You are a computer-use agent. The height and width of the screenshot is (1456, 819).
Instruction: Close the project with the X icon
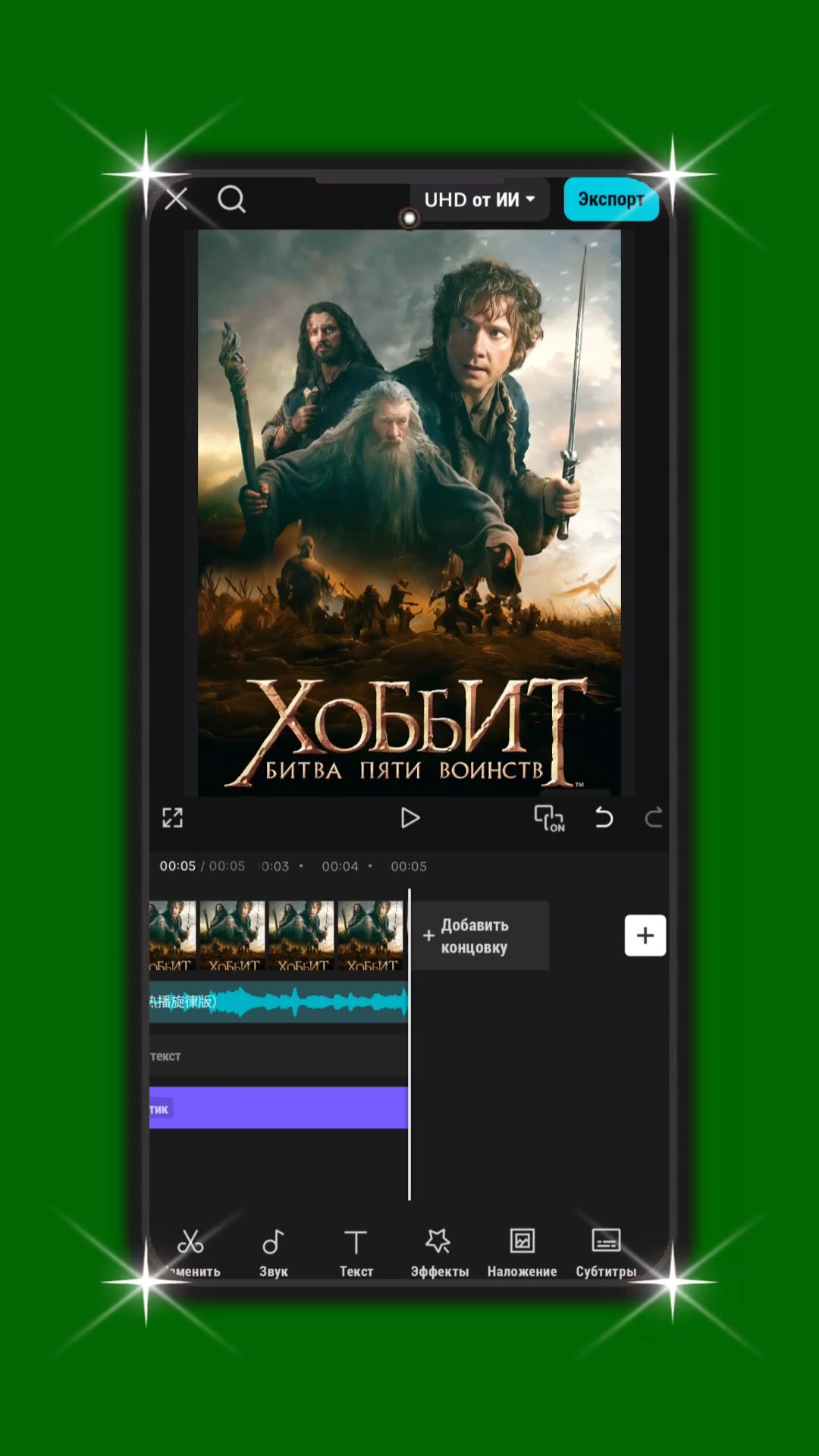[177, 199]
